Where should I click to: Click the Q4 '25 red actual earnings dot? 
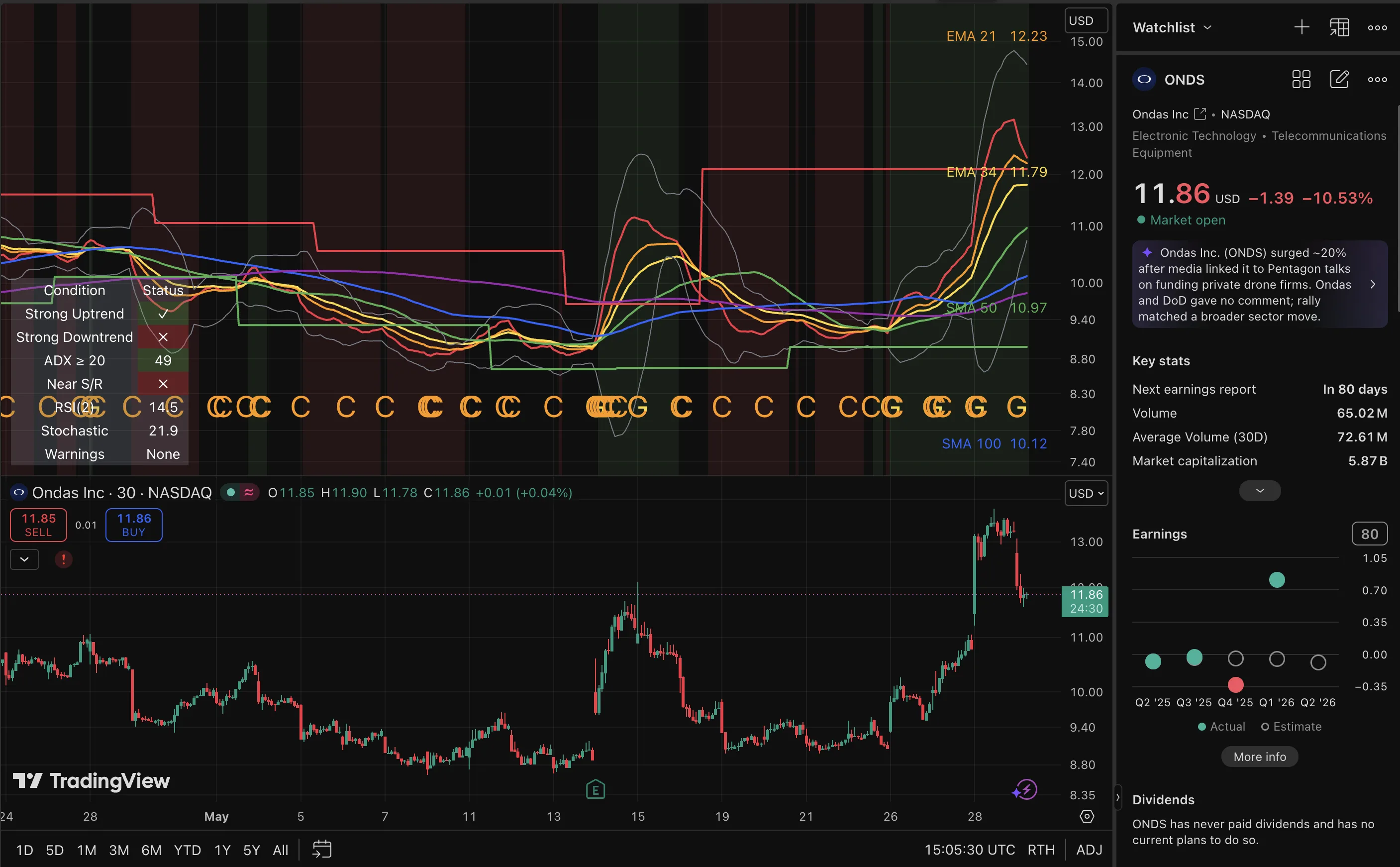pos(1235,685)
